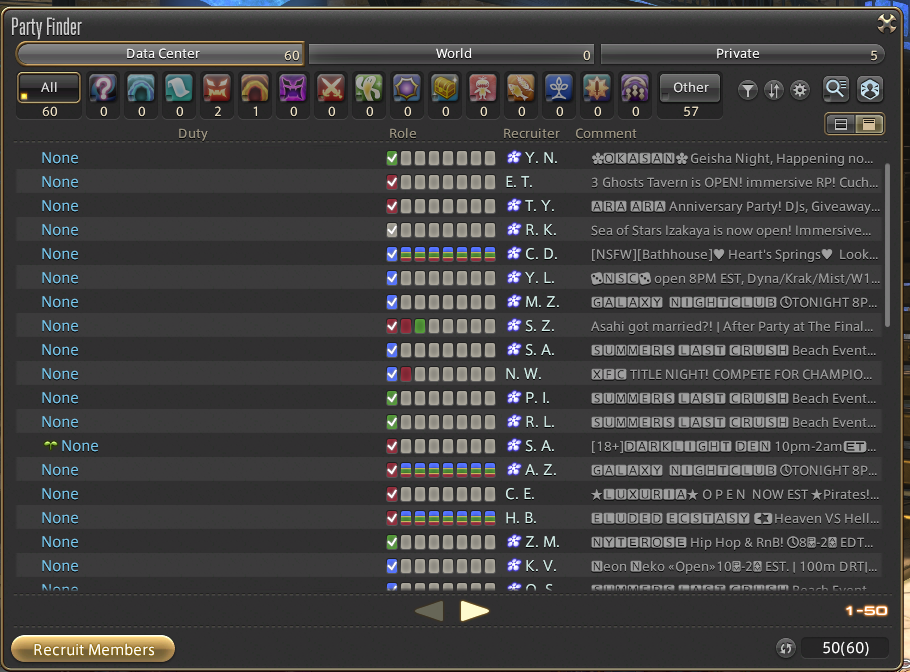The image size is (910, 672).
Task: Go to previous page of listings
Action: tap(429, 610)
